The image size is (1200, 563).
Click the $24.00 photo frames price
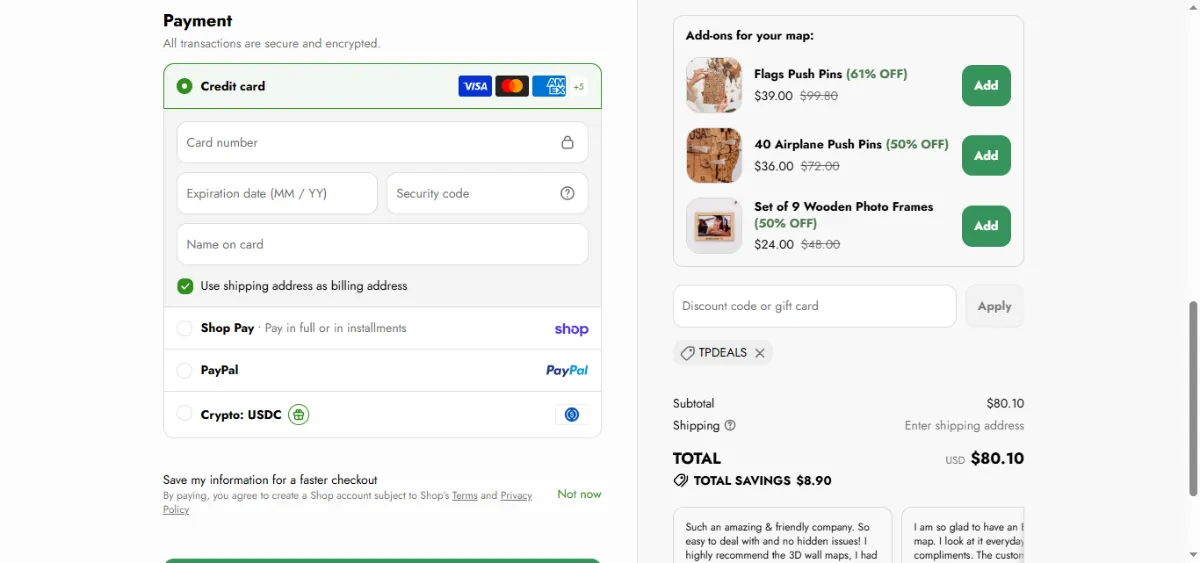[x=774, y=244]
